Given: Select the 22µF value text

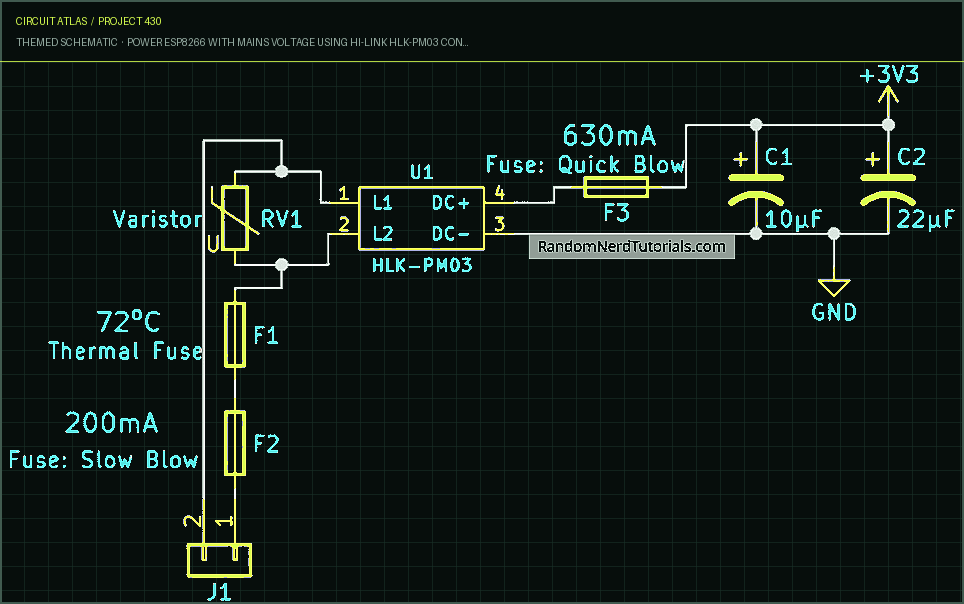Looking at the screenshot, I should (x=926, y=219).
